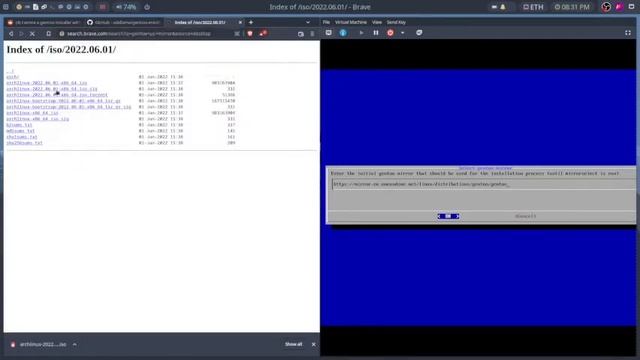This screenshot has height=360, width=640.
Task: Switch to the first Reddit tab
Action: tap(44, 22)
